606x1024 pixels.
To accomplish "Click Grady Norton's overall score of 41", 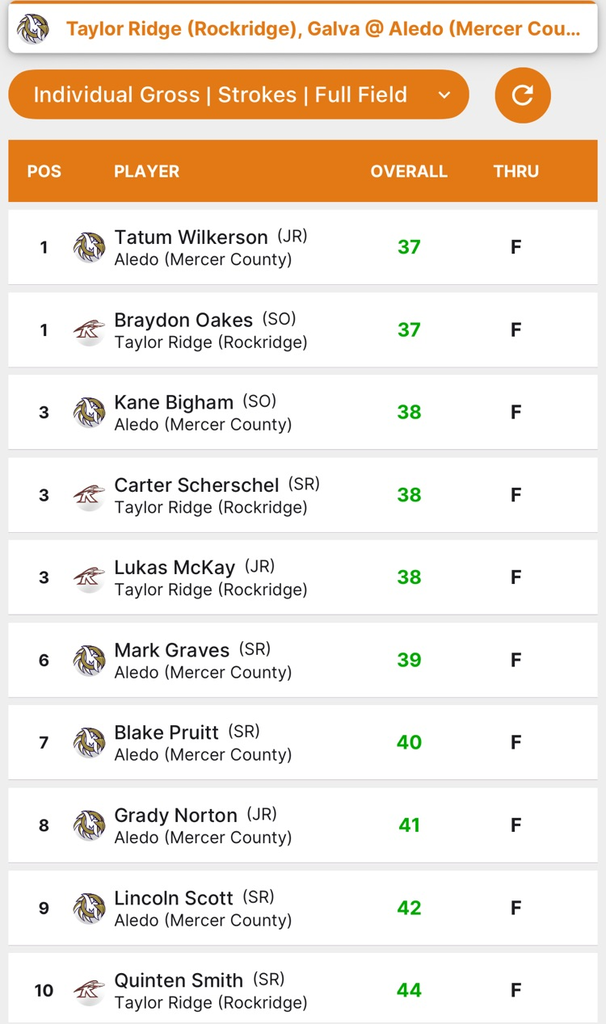I will [409, 825].
